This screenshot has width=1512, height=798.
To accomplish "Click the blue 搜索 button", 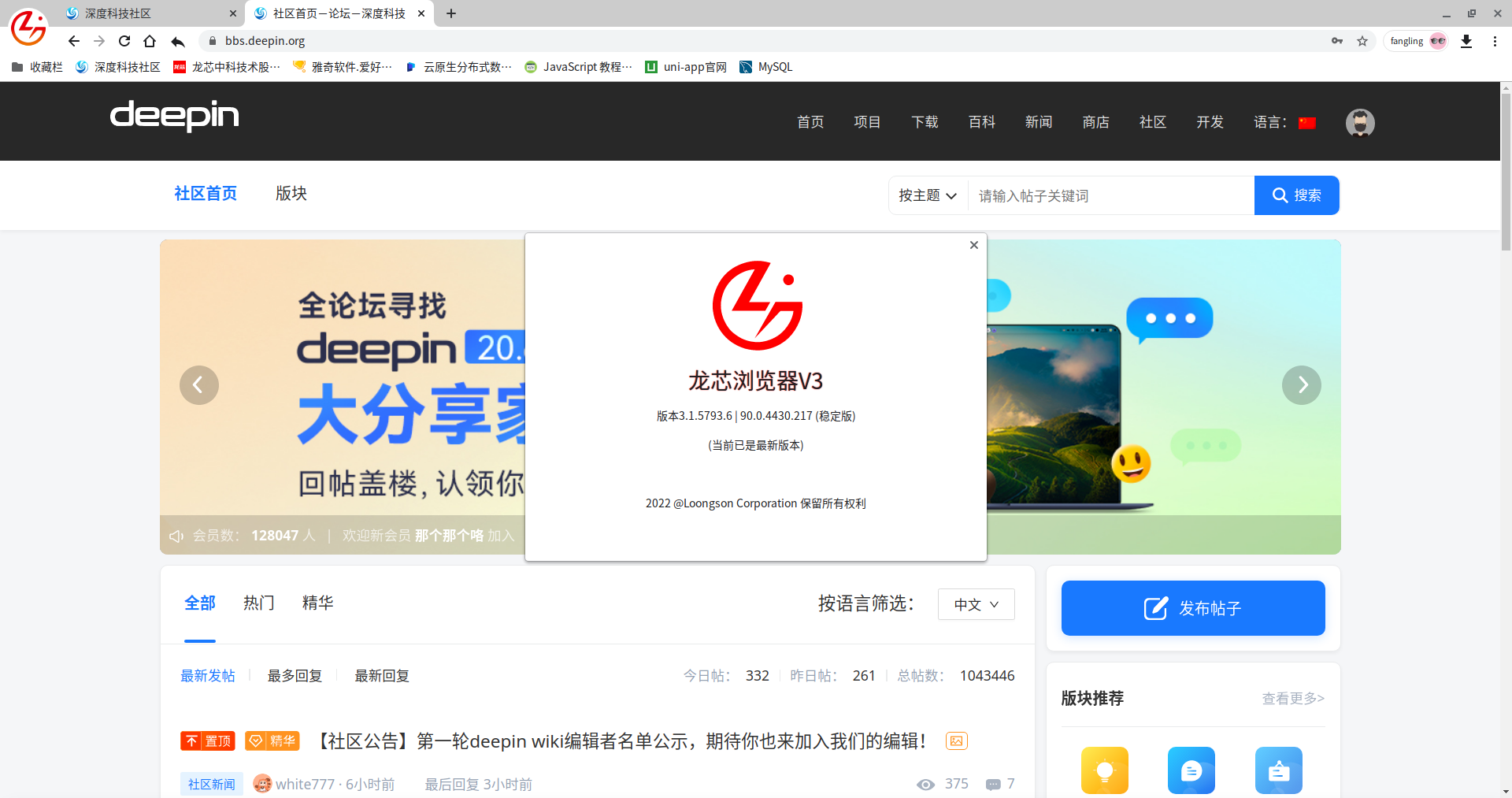I will tap(1297, 195).
